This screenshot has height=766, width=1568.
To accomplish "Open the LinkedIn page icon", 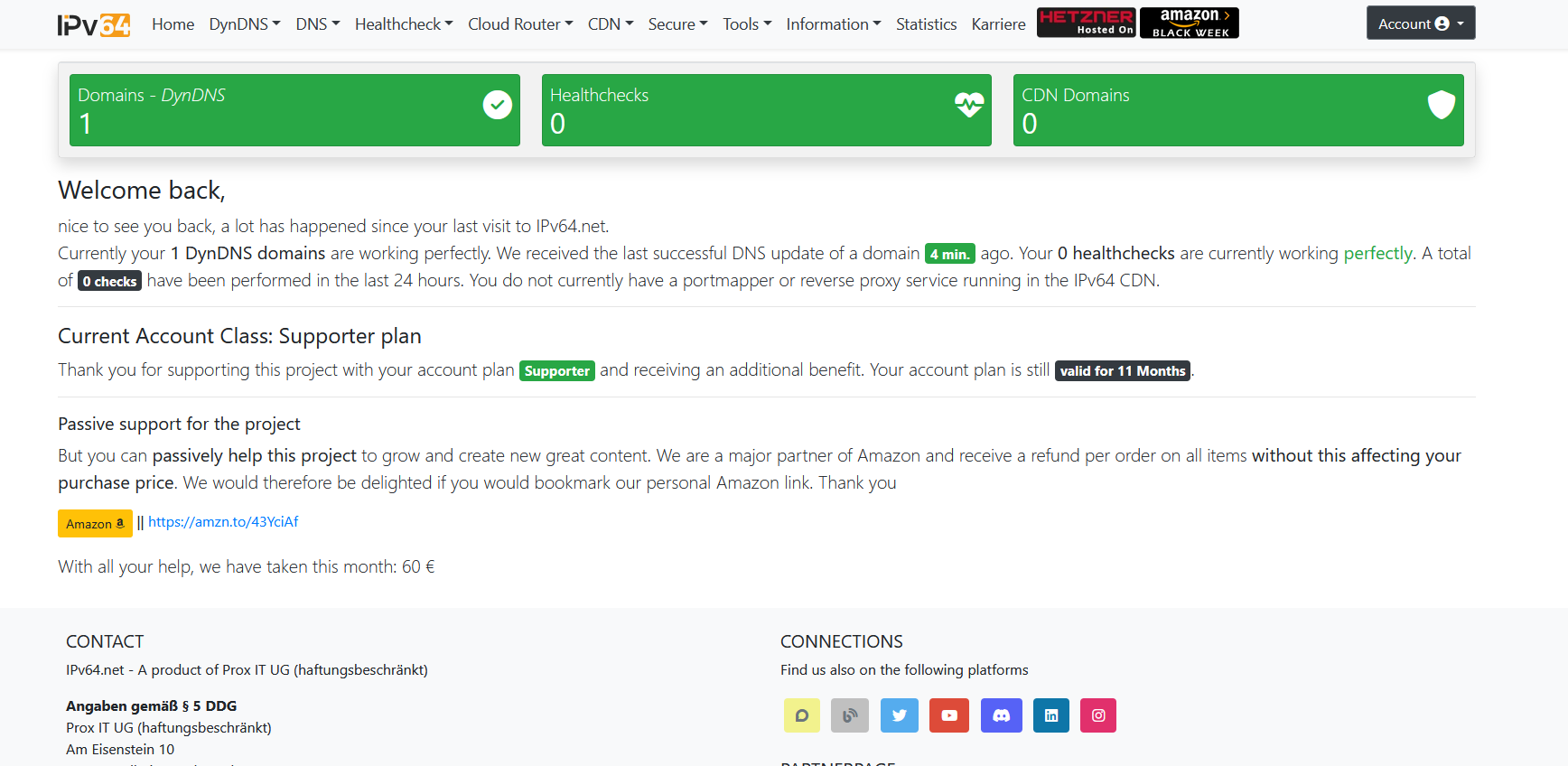I will 1051,715.
